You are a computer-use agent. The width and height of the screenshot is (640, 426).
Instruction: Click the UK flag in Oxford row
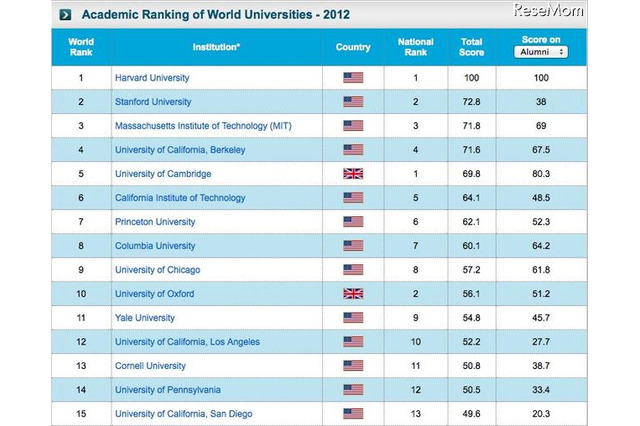click(x=353, y=294)
